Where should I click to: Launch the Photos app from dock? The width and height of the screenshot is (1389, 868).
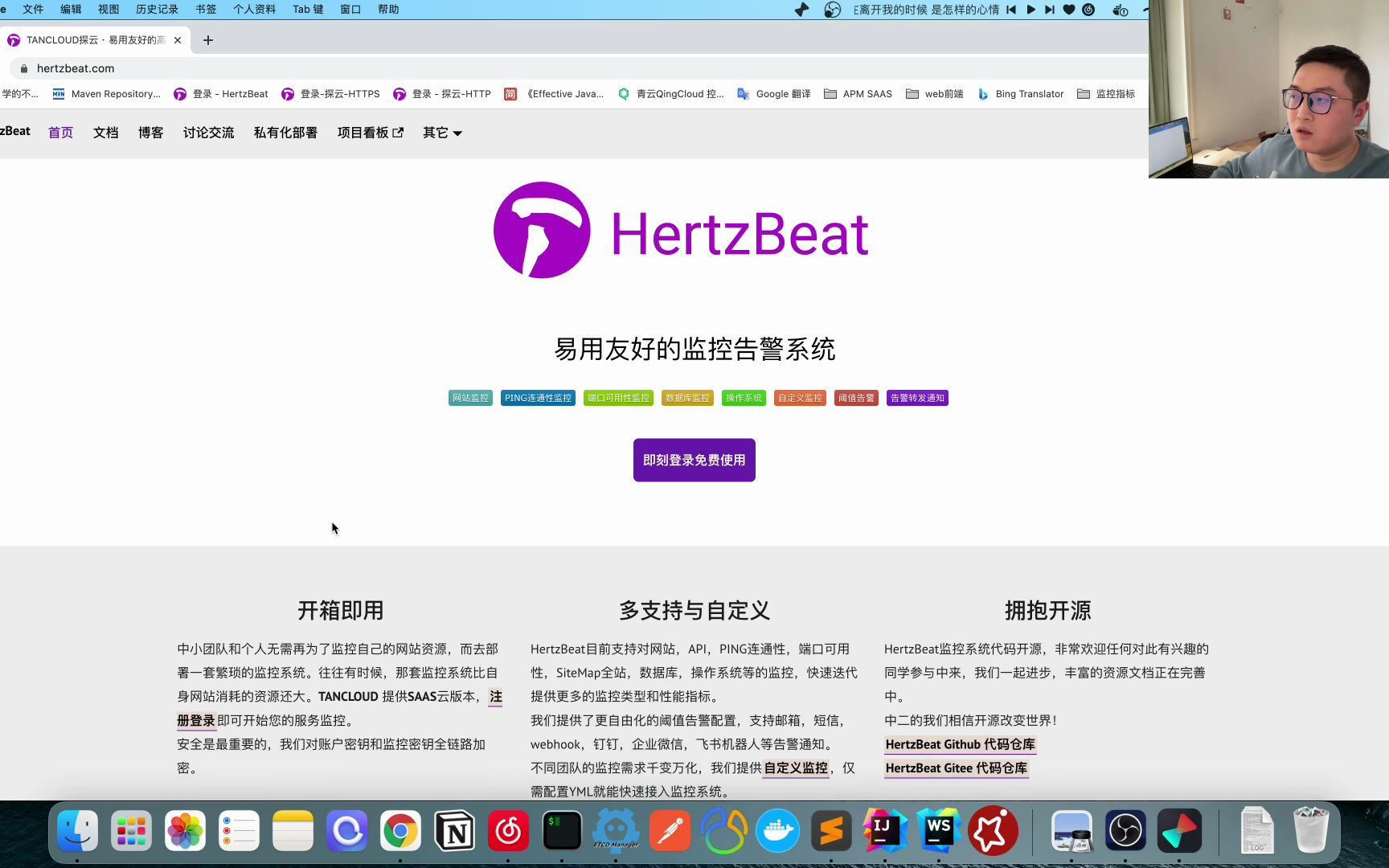tap(185, 831)
